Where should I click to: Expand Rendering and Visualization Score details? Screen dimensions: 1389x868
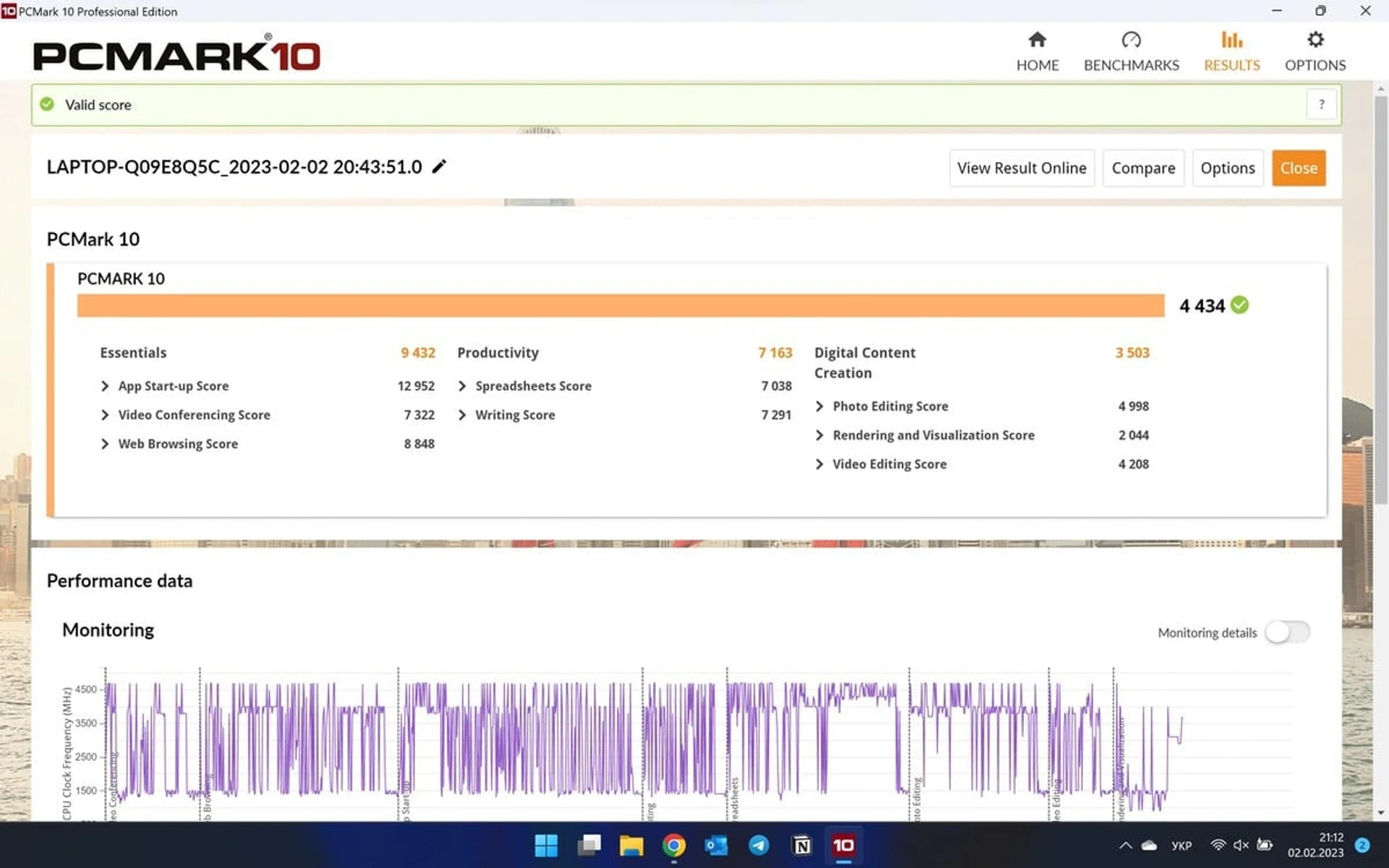pos(820,435)
